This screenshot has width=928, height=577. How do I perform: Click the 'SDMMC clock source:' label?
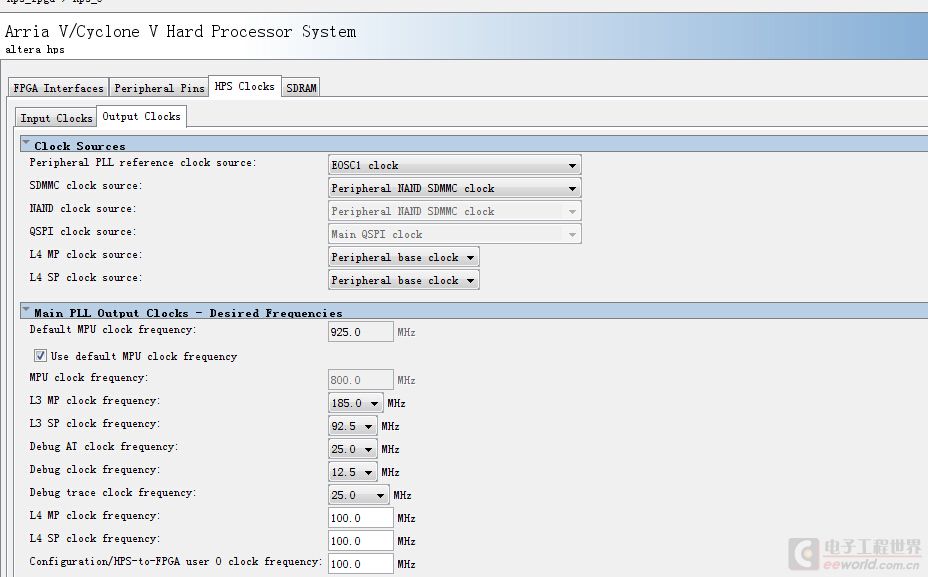pos(86,186)
